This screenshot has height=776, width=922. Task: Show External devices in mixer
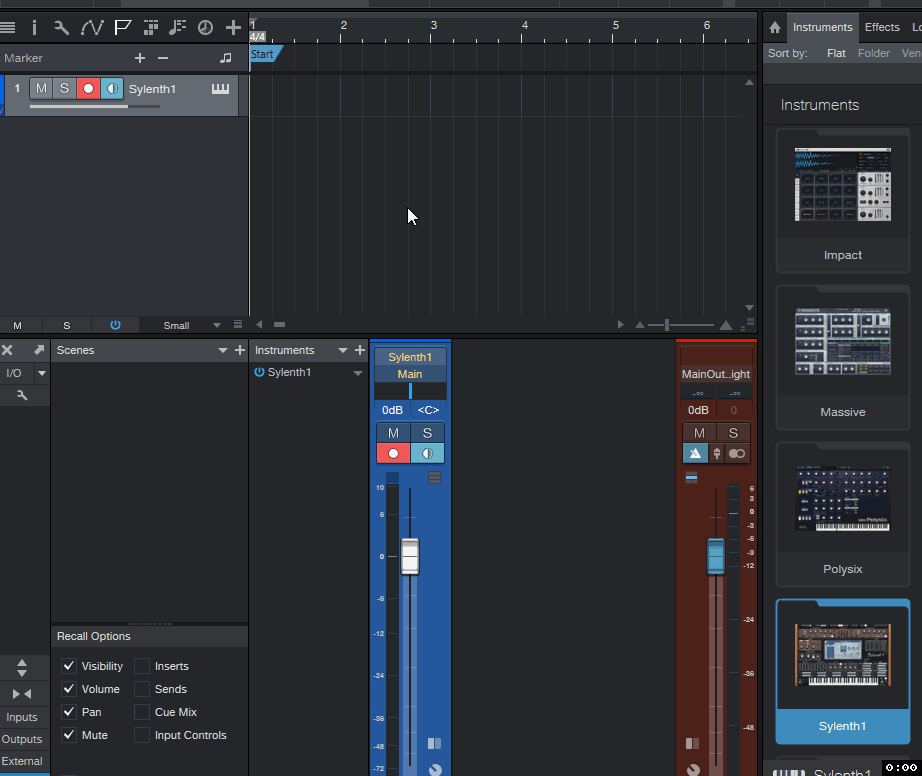[22, 761]
